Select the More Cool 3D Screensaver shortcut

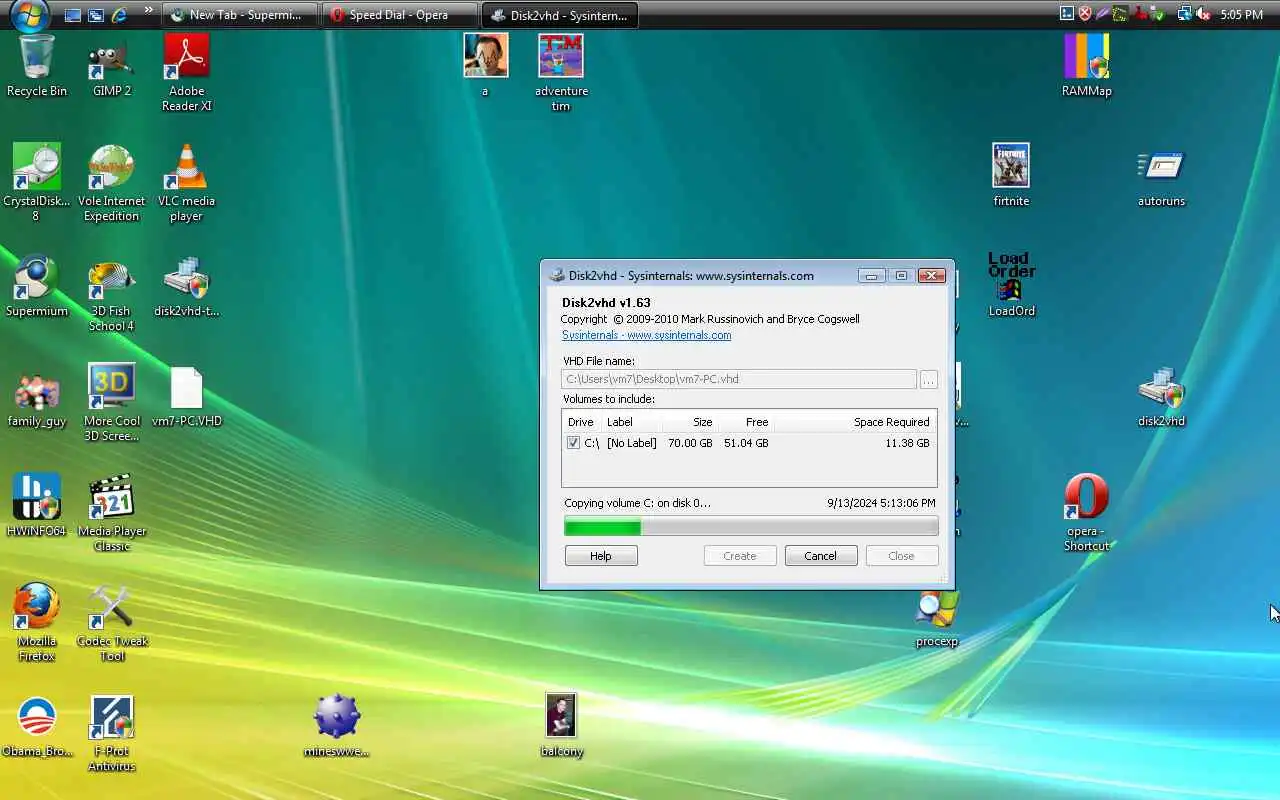112,402
